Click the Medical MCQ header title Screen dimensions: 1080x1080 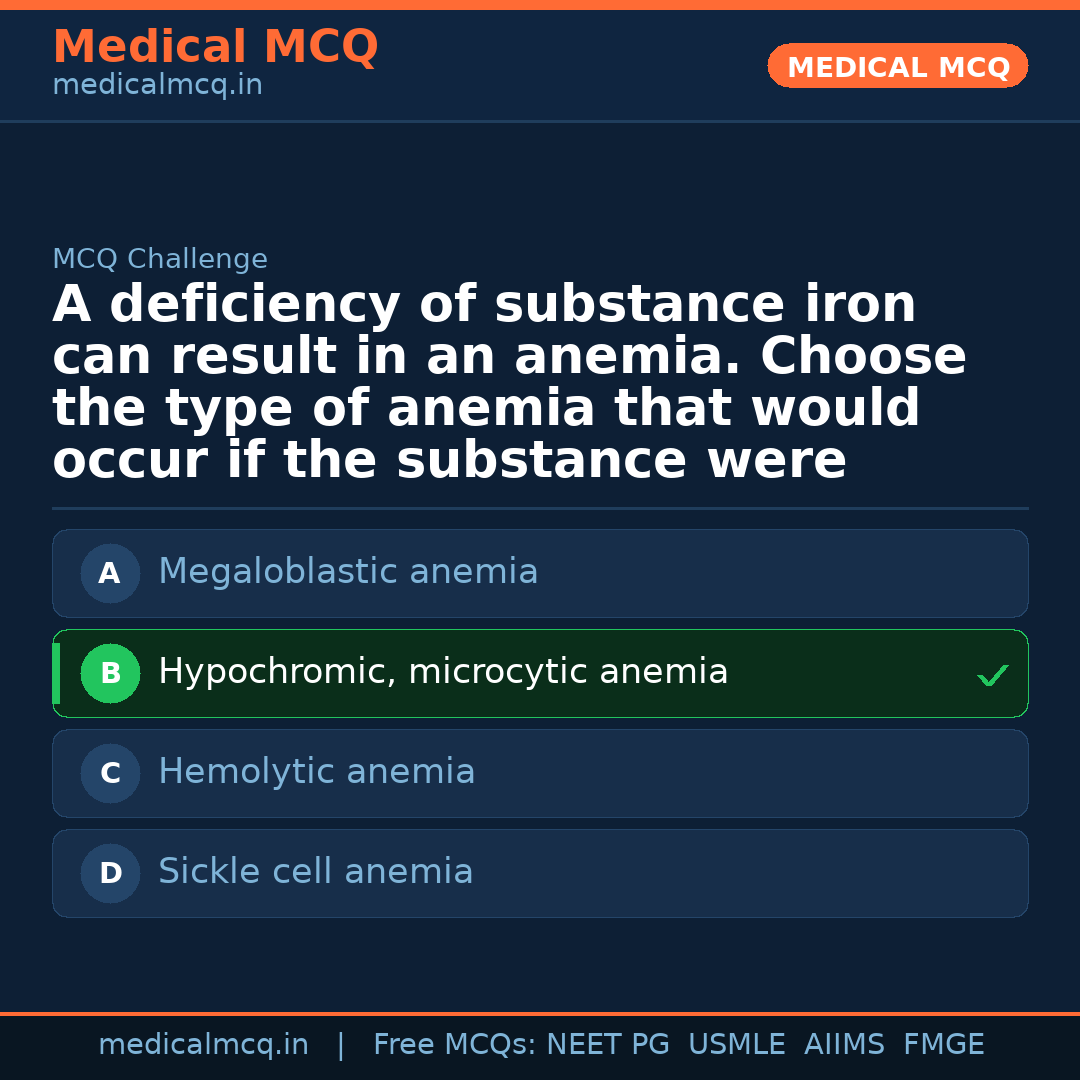[215, 47]
